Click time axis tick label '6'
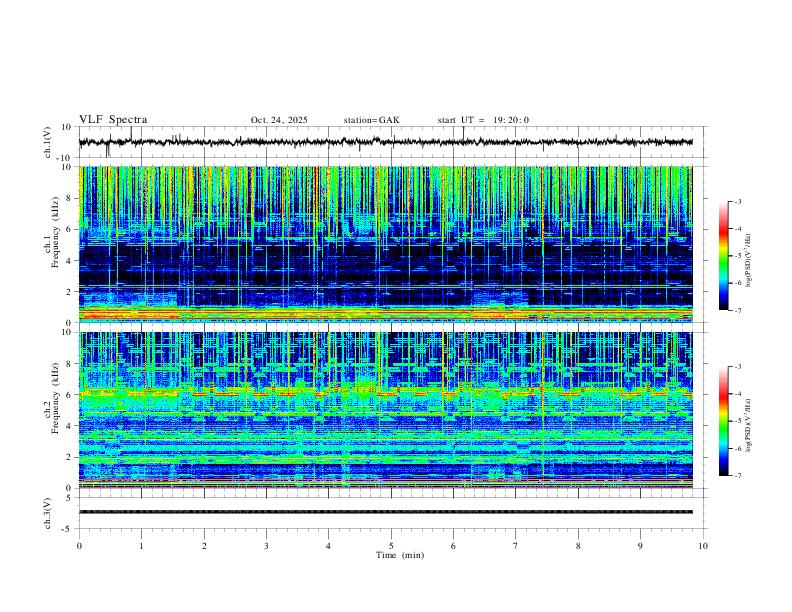 point(453,546)
